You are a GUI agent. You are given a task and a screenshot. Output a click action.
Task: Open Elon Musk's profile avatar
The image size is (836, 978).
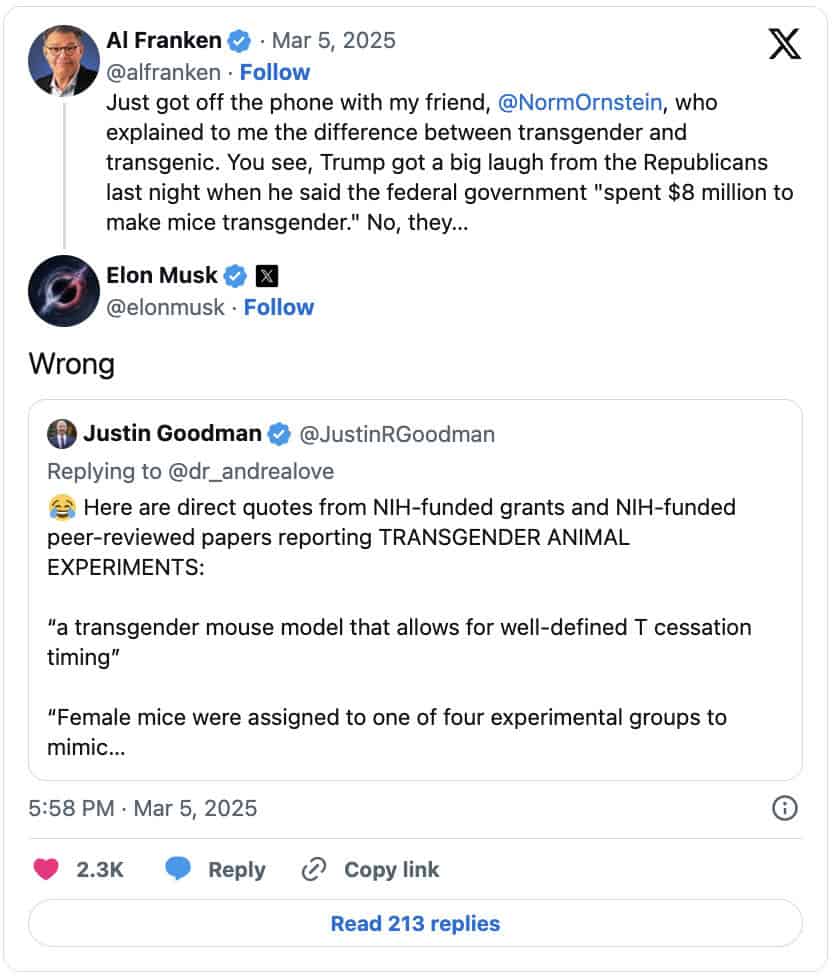(x=63, y=292)
